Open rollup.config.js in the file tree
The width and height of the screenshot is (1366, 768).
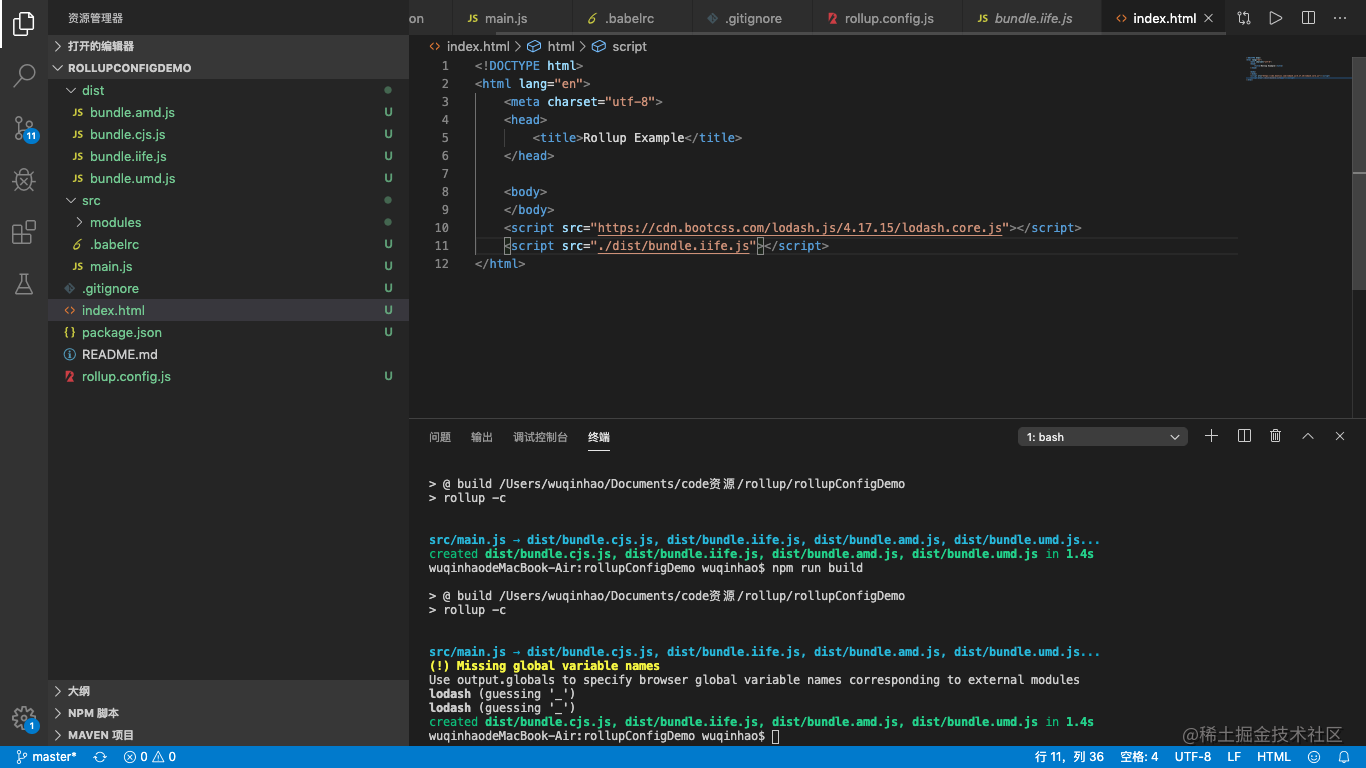click(x=228, y=376)
